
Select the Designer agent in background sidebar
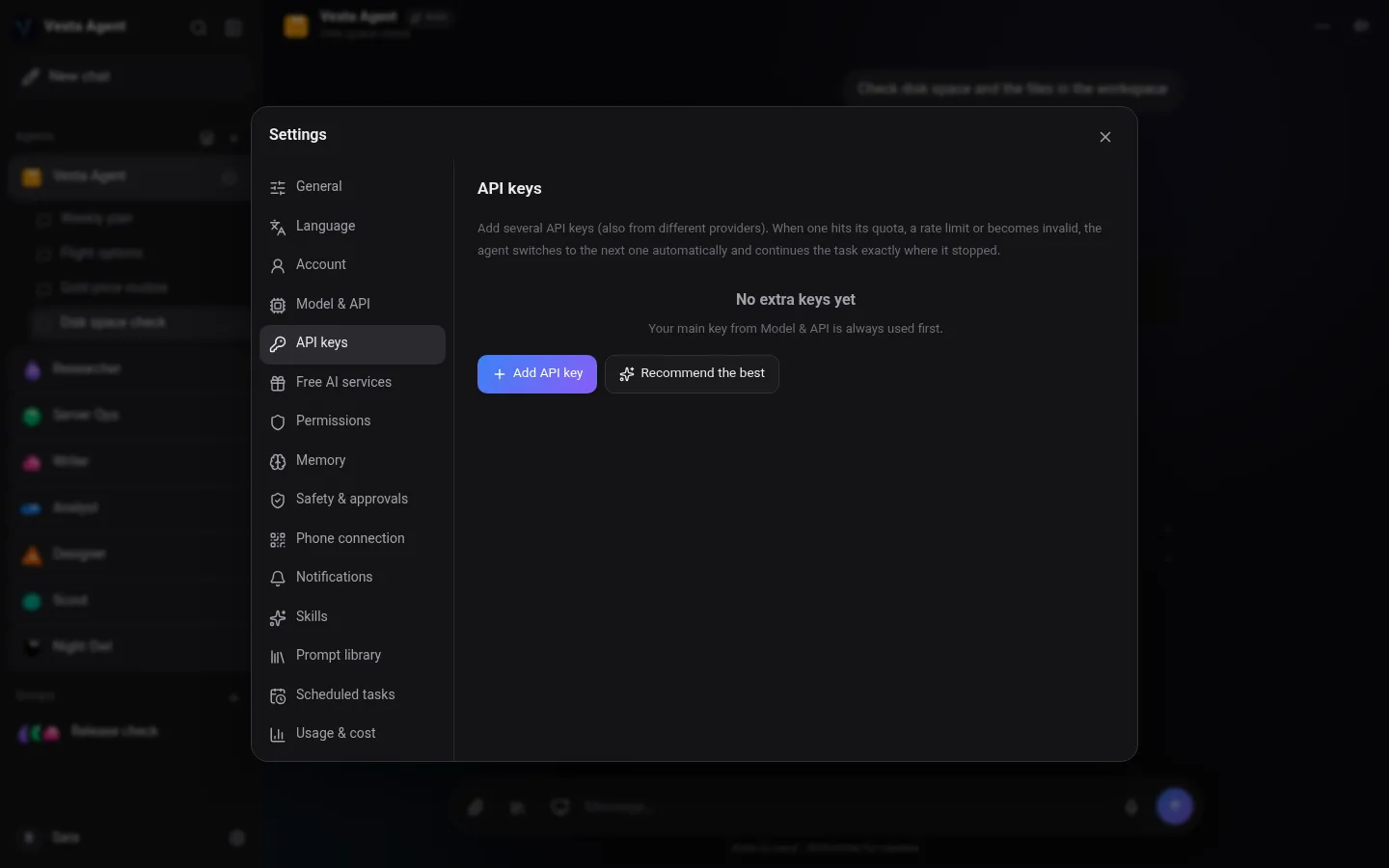130,555
